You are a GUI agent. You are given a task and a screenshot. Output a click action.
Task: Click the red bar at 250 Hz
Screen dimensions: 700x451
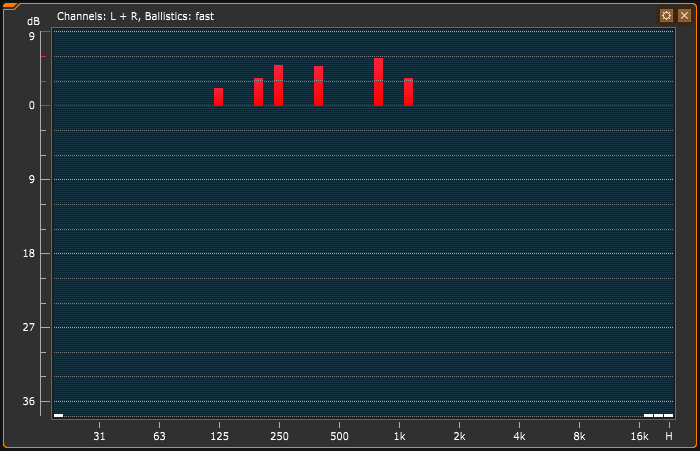(x=279, y=85)
